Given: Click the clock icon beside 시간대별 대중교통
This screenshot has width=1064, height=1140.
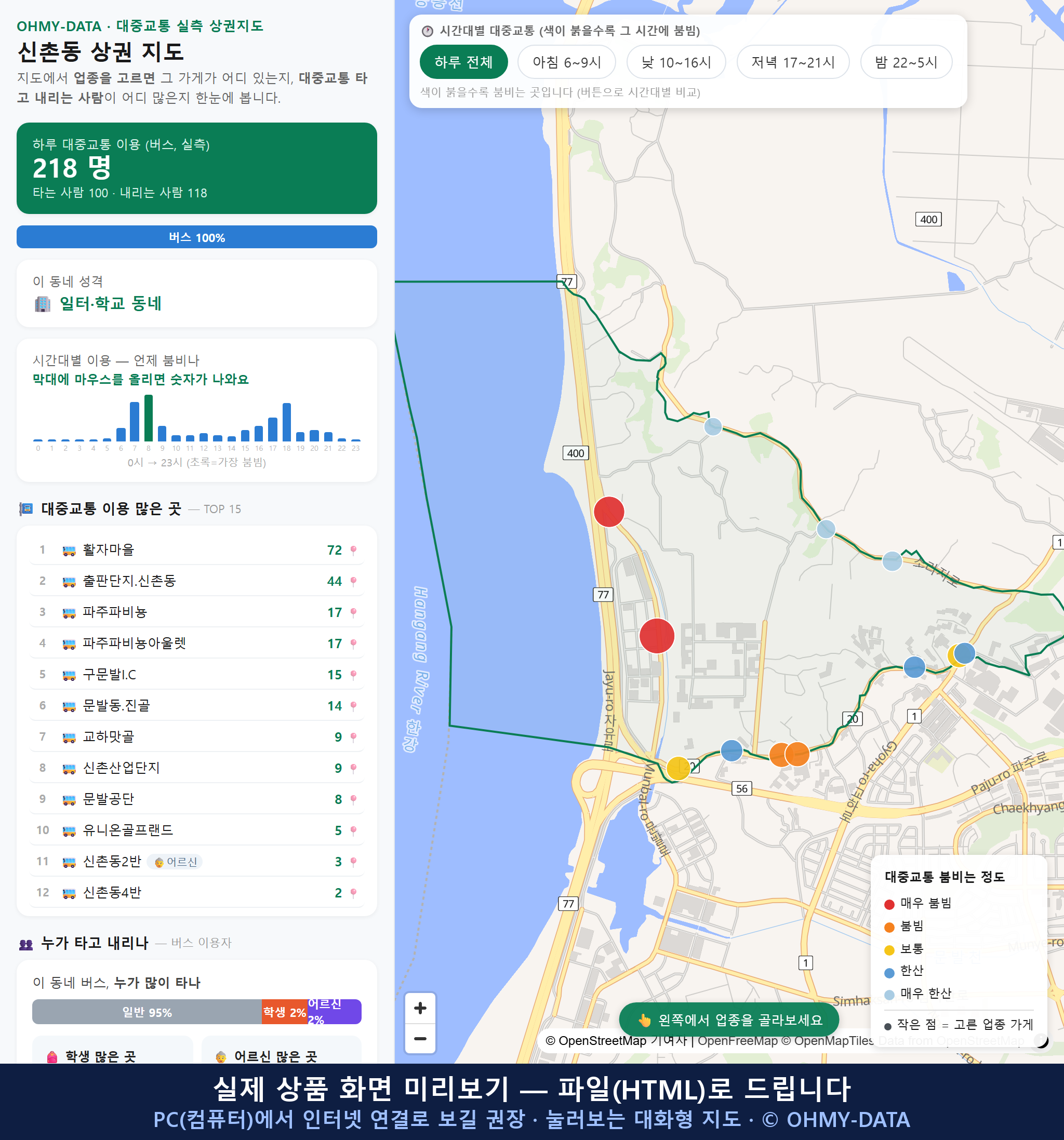Looking at the screenshot, I should coord(428,31).
